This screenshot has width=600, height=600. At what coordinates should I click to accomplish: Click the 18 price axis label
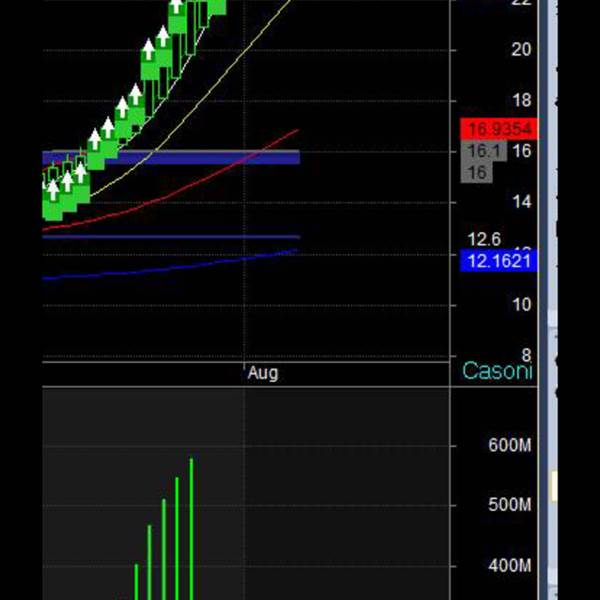tap(521, 101)
